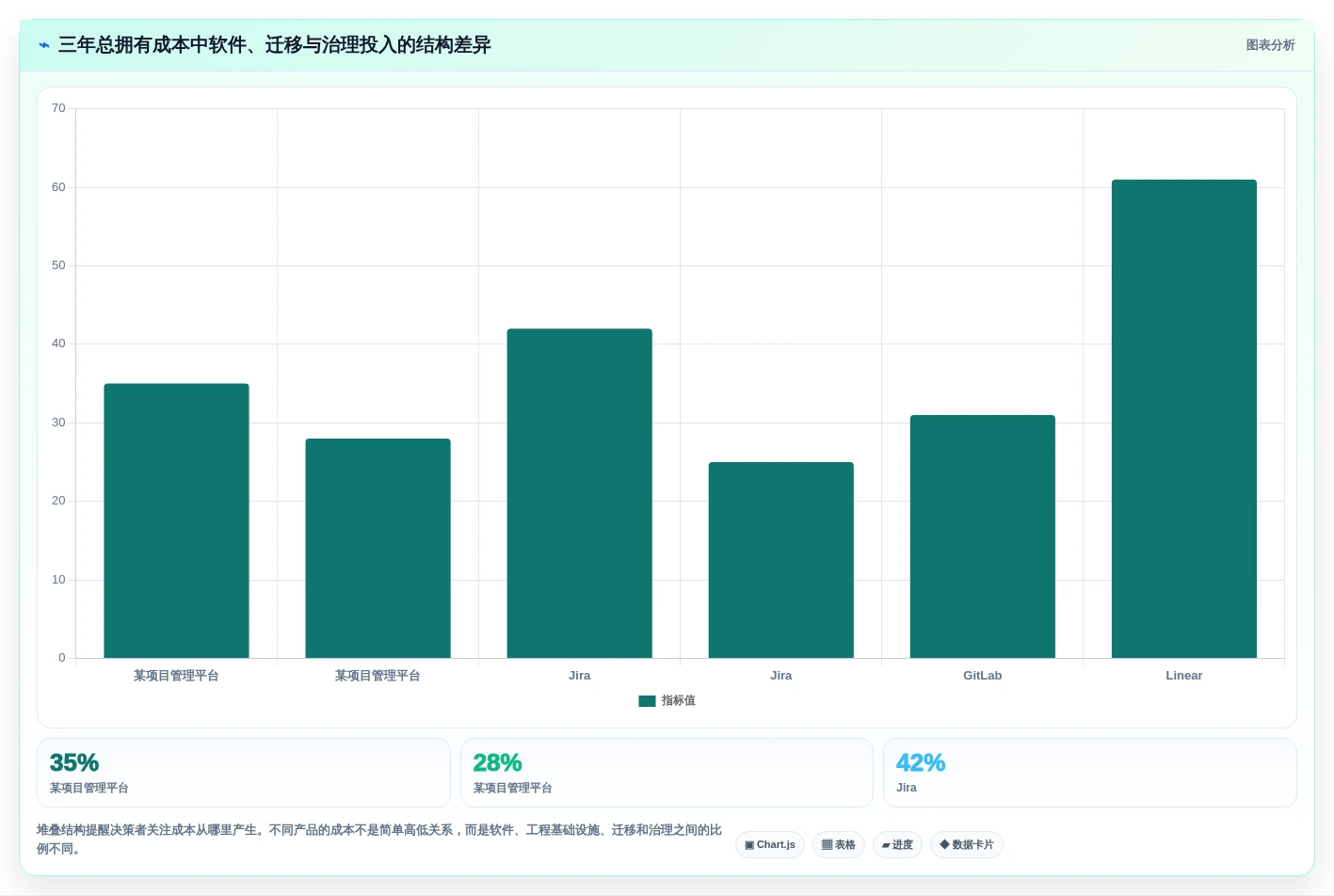Click the 指标值 legend label

[678, 701]
